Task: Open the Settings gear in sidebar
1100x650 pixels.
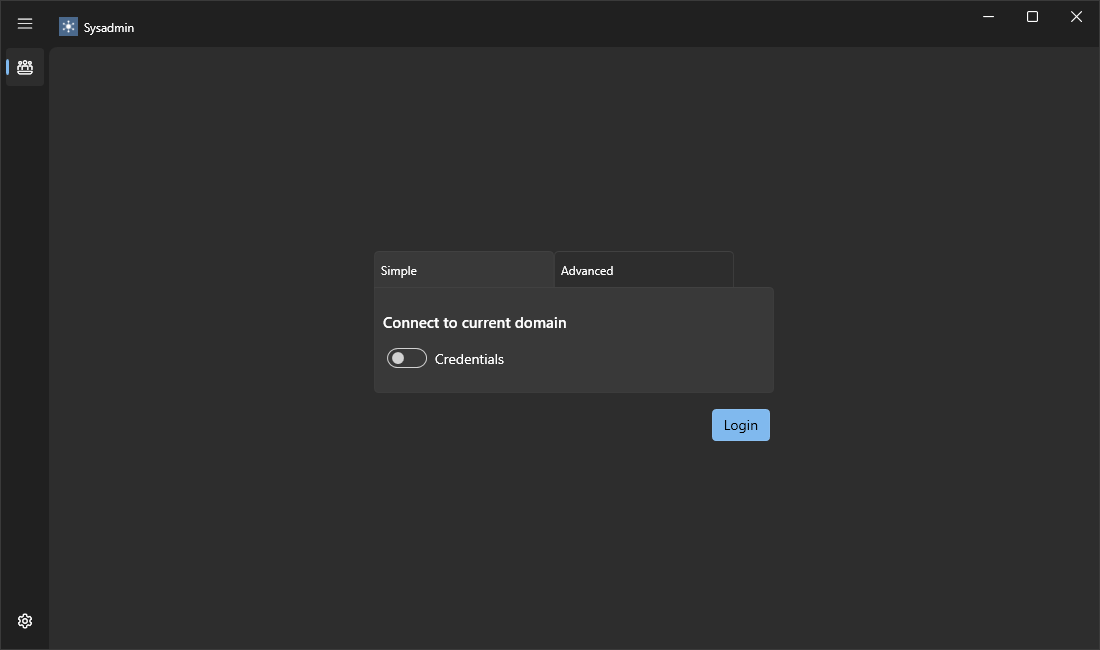Action: pos(25,621)
